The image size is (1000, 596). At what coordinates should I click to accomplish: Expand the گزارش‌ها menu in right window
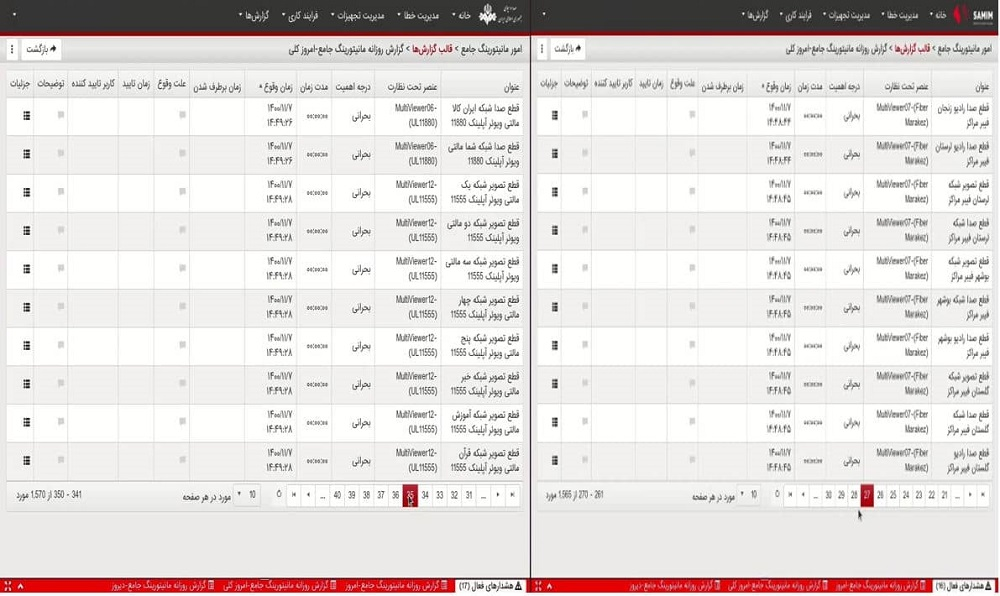(754, 15)
